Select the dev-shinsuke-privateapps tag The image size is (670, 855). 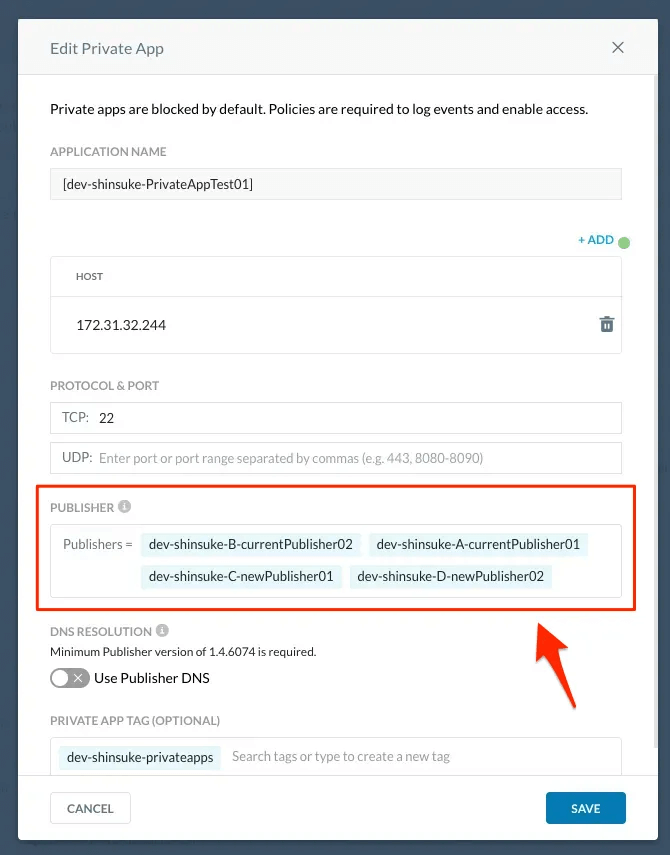pos(140,757)
